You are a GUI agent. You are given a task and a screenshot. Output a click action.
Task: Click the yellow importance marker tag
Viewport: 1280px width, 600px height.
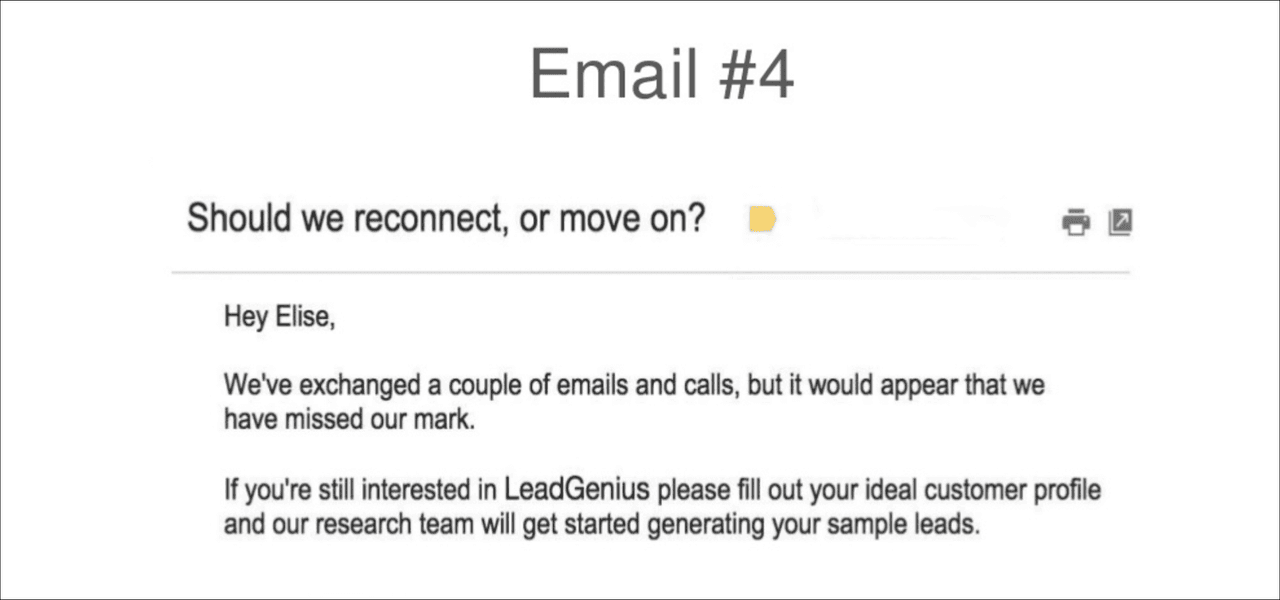tap(763, 219)
